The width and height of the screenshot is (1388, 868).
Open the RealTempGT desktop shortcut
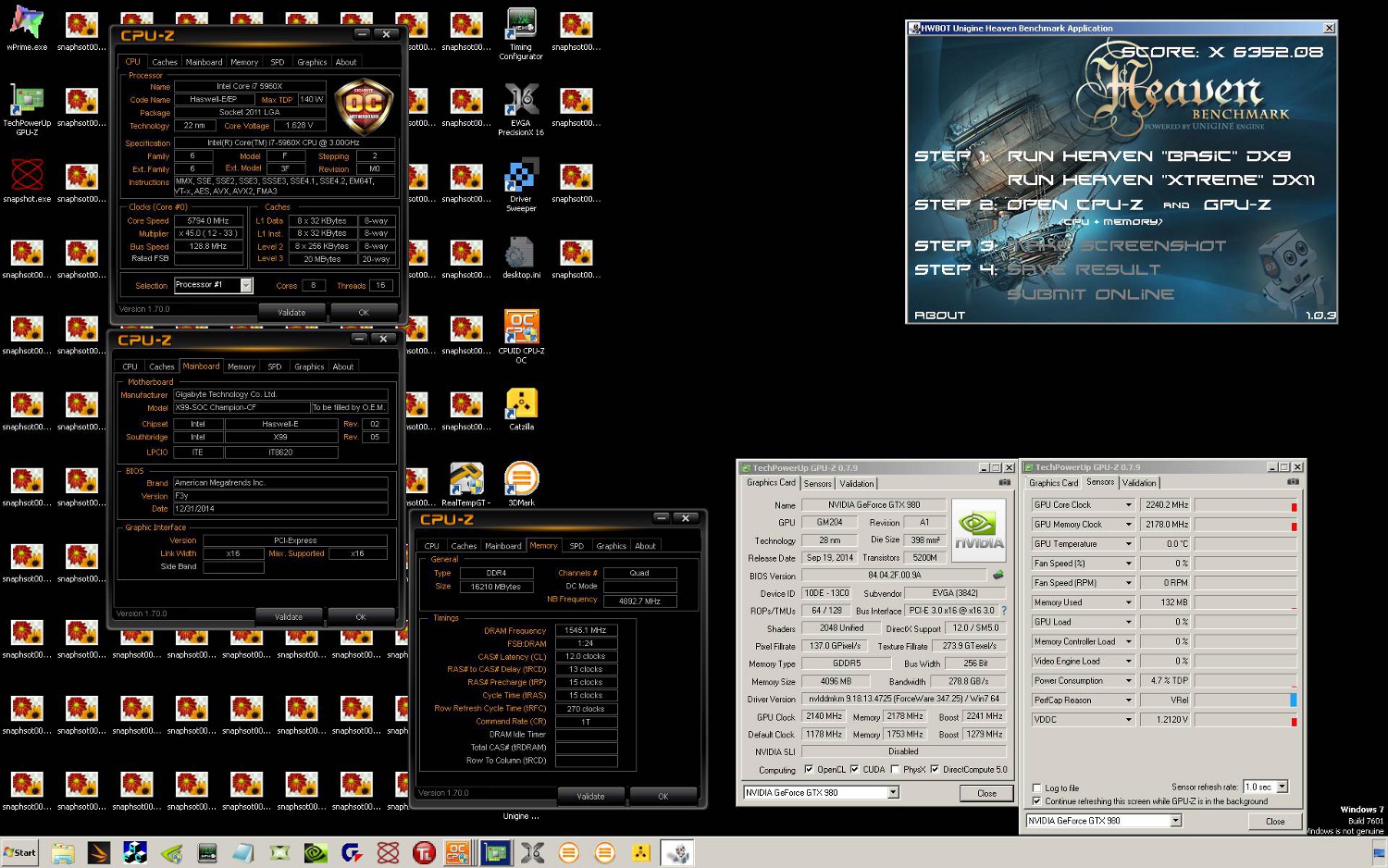point(466,485)
